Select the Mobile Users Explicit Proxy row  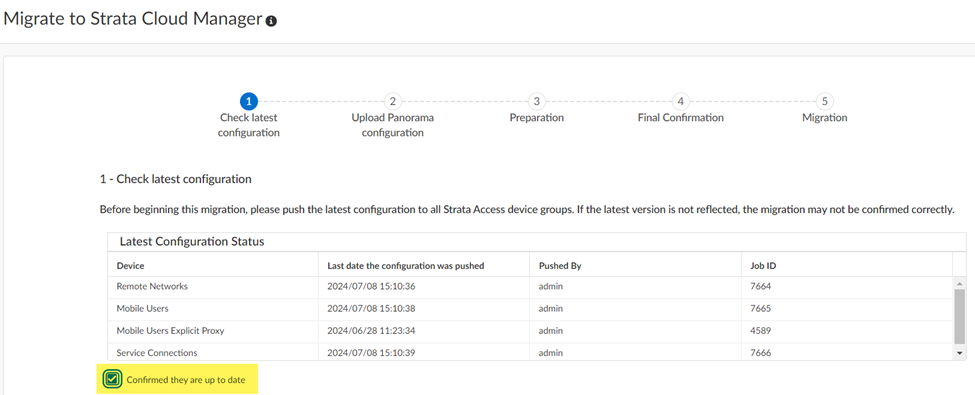[530, 330]
